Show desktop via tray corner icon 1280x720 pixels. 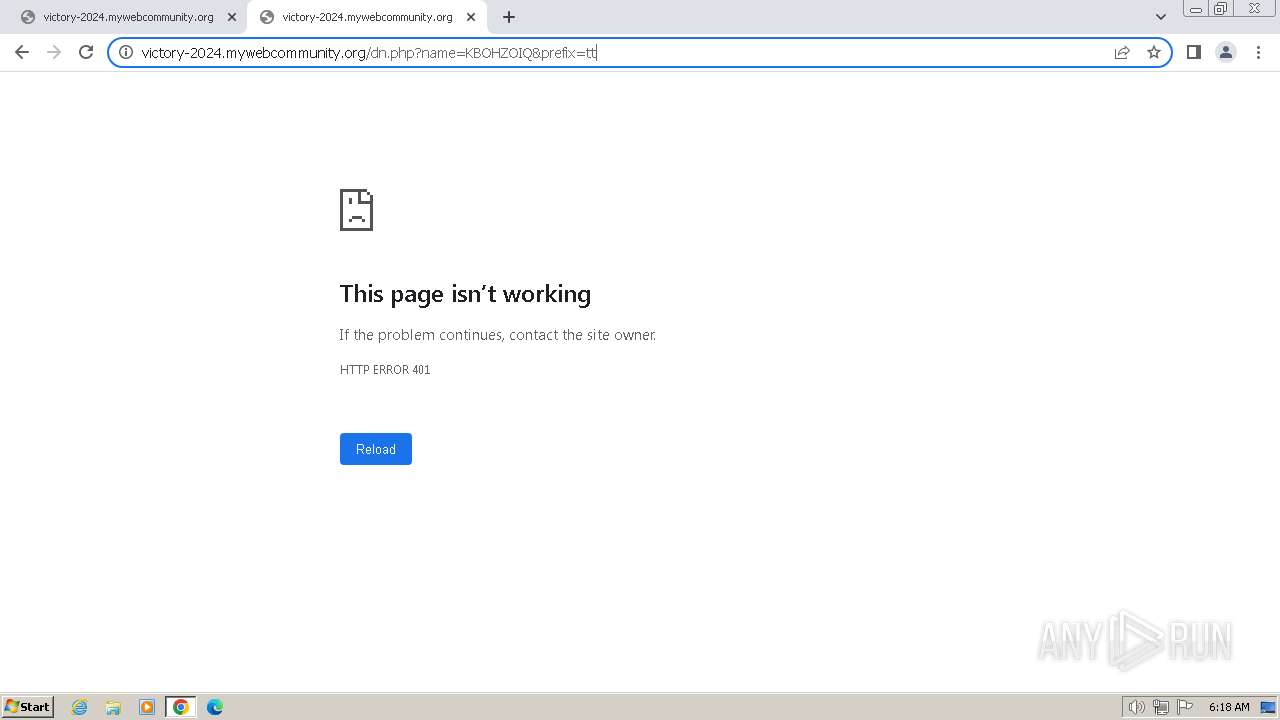[x=1268, y=707]
